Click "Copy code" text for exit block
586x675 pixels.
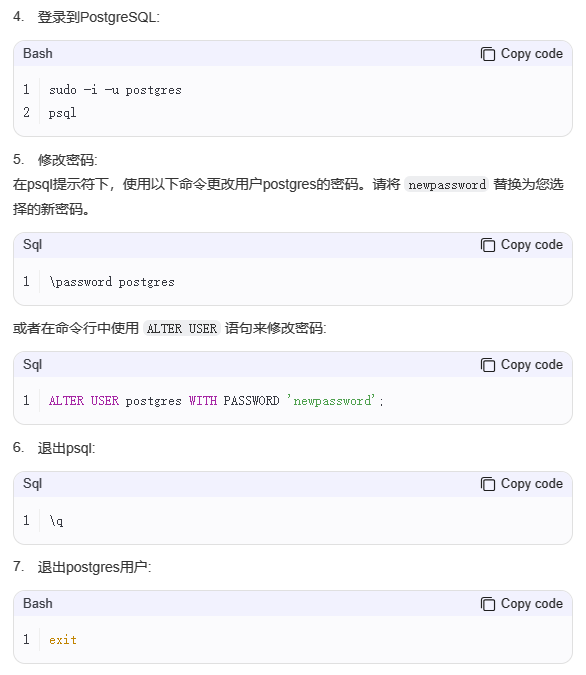[x=532, y=604]
